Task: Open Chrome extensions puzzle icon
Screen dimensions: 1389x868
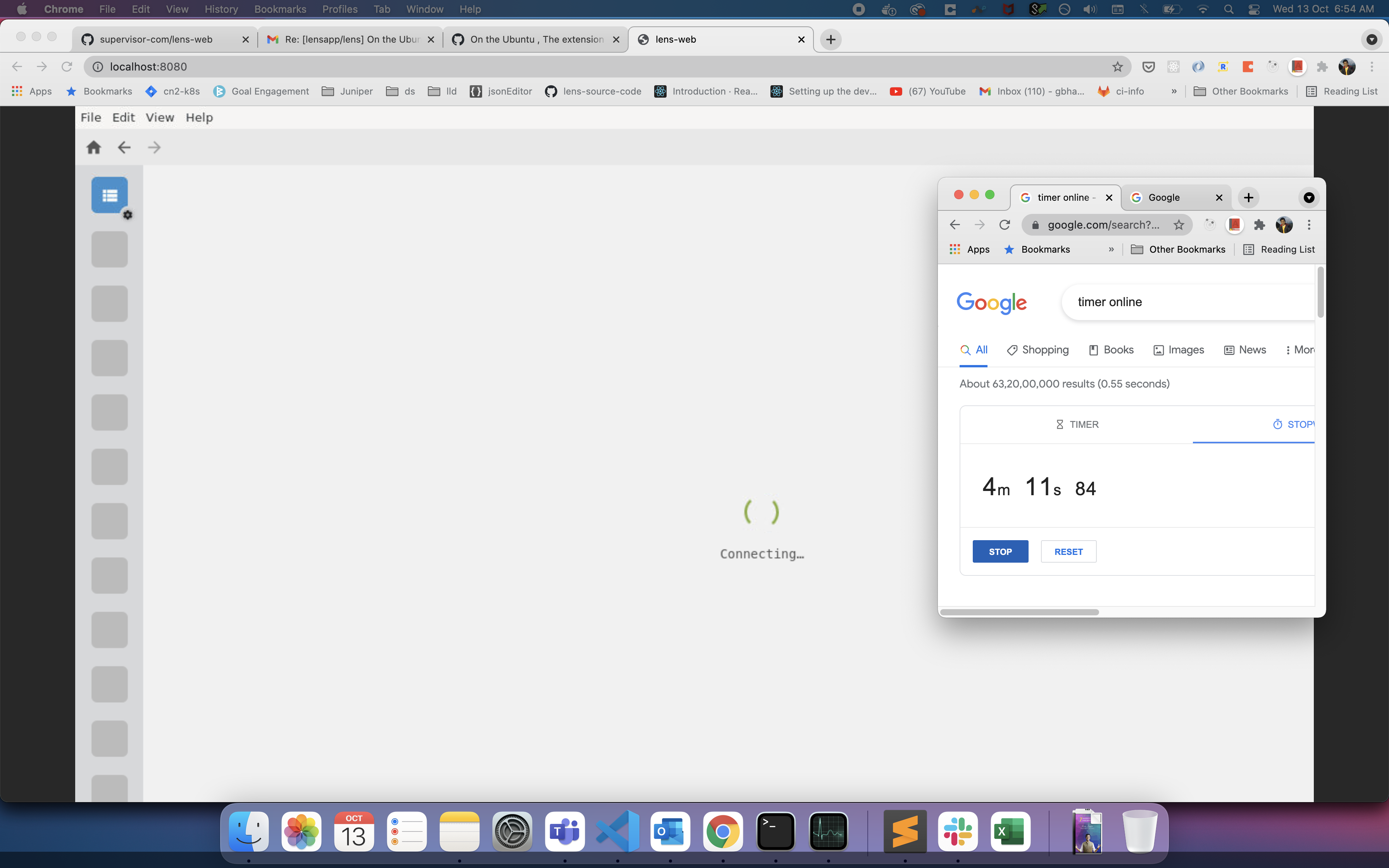Action: tap(1322, 67)
